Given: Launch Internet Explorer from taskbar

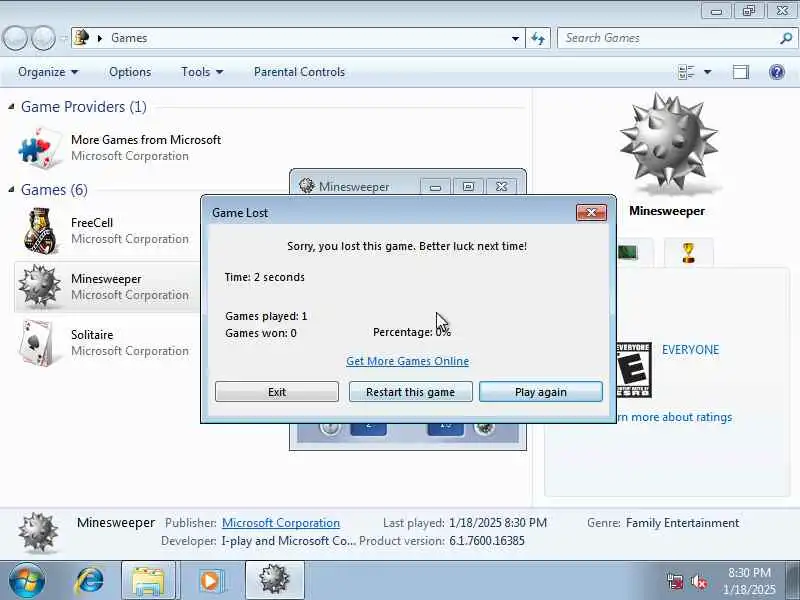Looking at the screenshot, I should pyautogui.click(x=90, y=581).
